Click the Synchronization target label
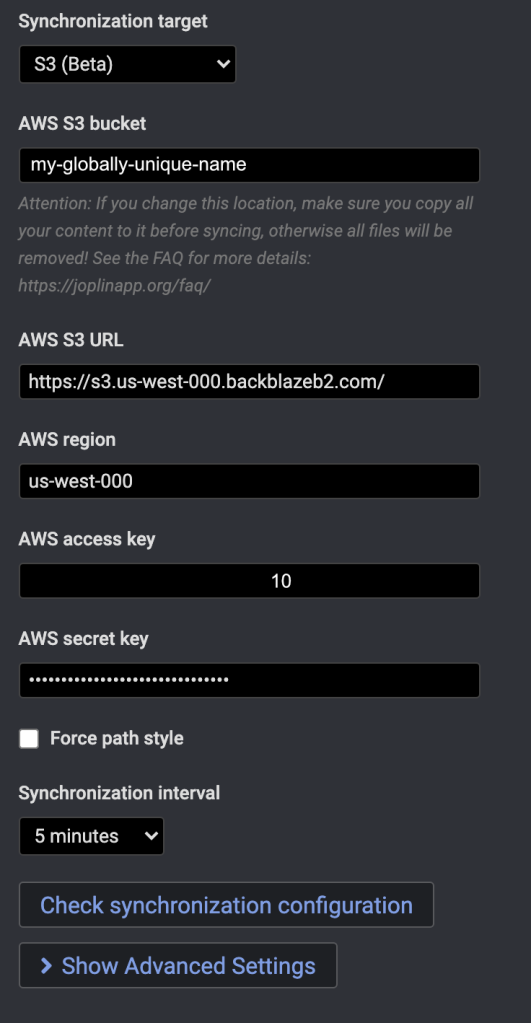 [113, 21]
